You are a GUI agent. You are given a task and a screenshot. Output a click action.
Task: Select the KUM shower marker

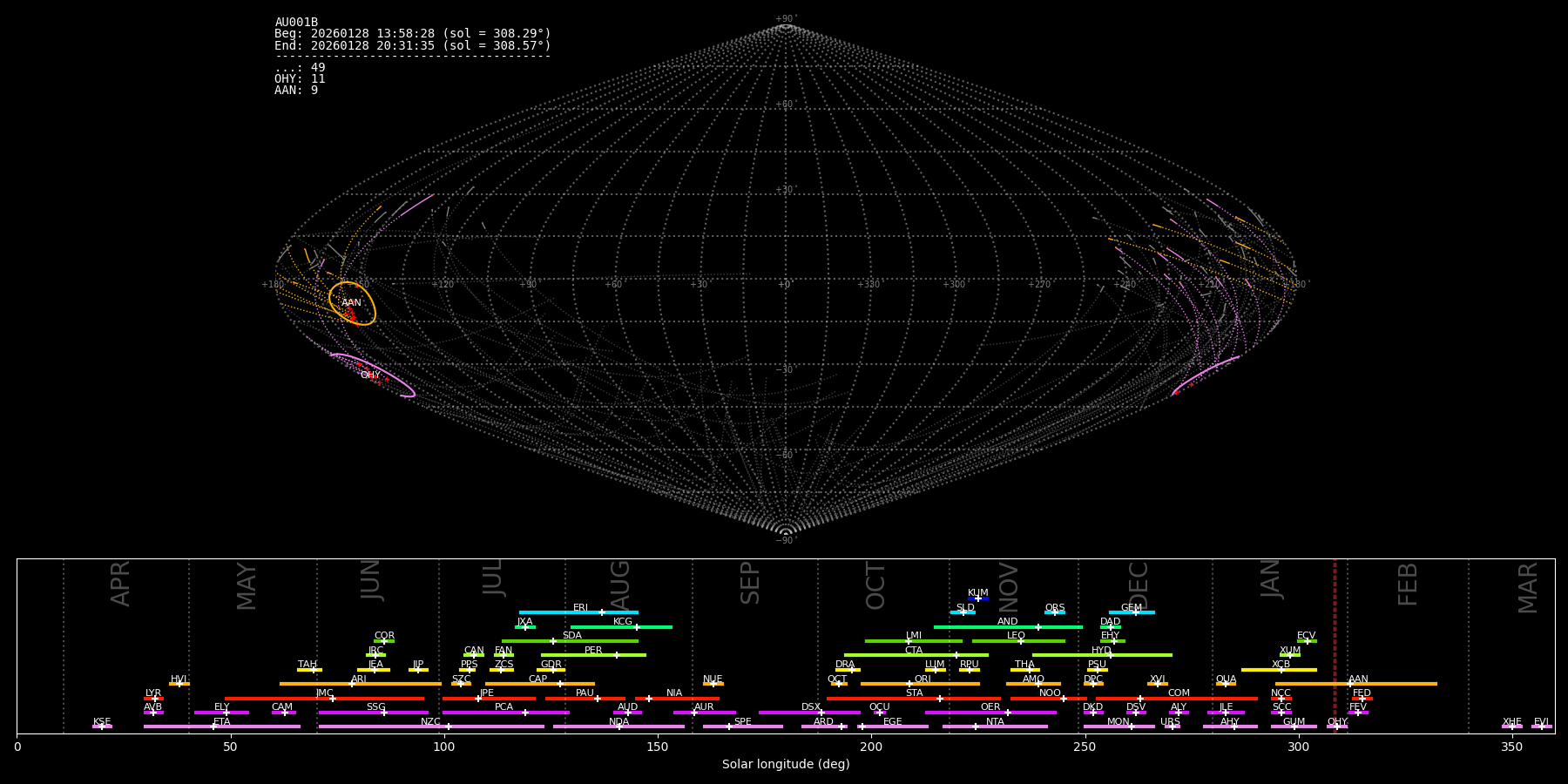click(x=978, y=598)
